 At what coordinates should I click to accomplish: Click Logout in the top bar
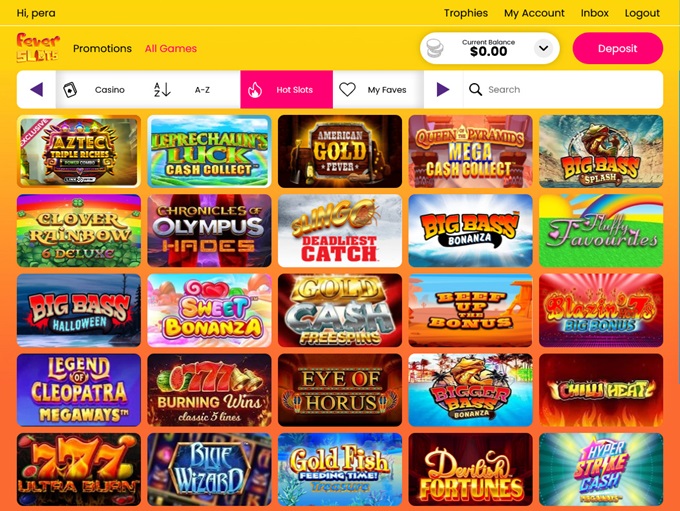pos(642,13)
